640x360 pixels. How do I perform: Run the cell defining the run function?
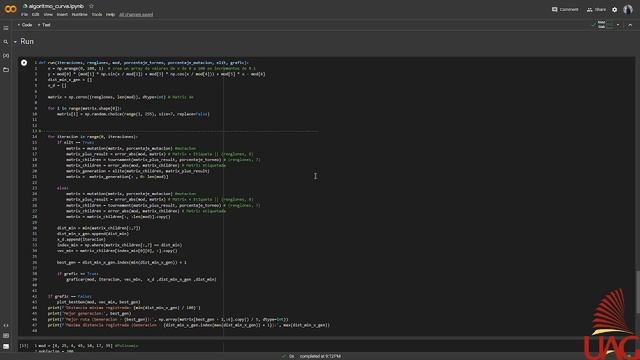[x=24, y=63]
